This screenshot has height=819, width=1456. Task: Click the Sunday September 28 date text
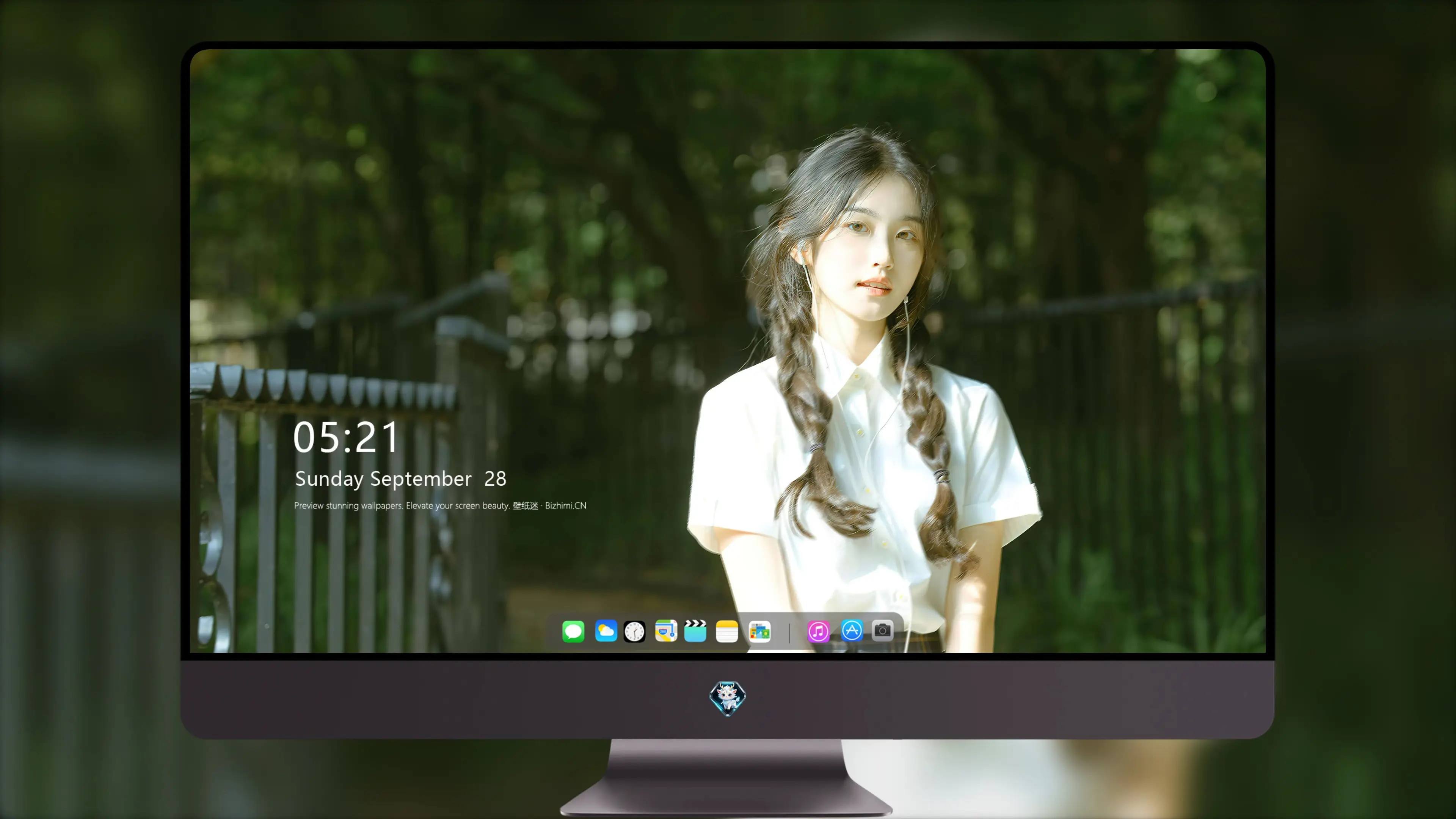[400, 479]
